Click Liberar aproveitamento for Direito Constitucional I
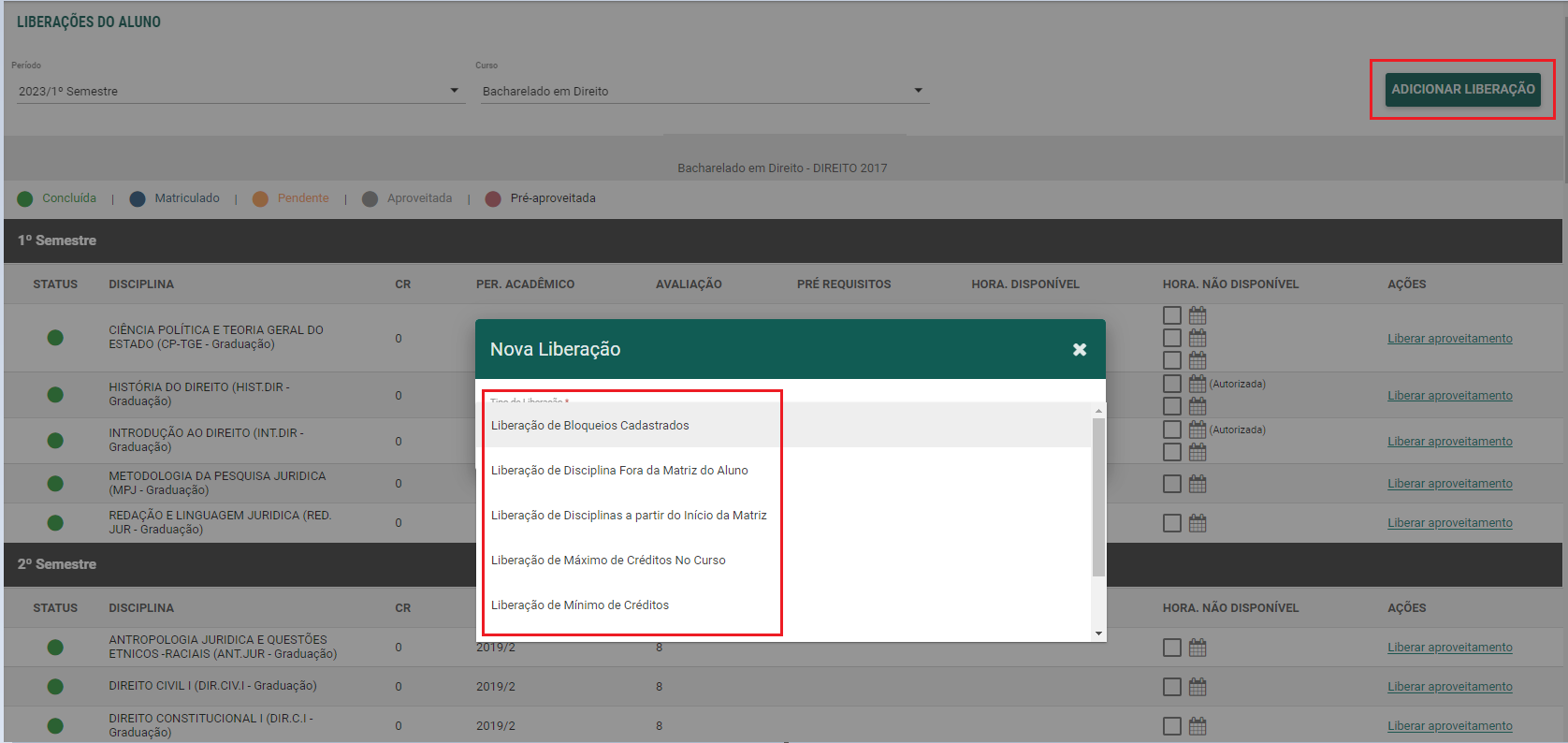This screenshot has width=1568, height=743. coord(1449,726)
